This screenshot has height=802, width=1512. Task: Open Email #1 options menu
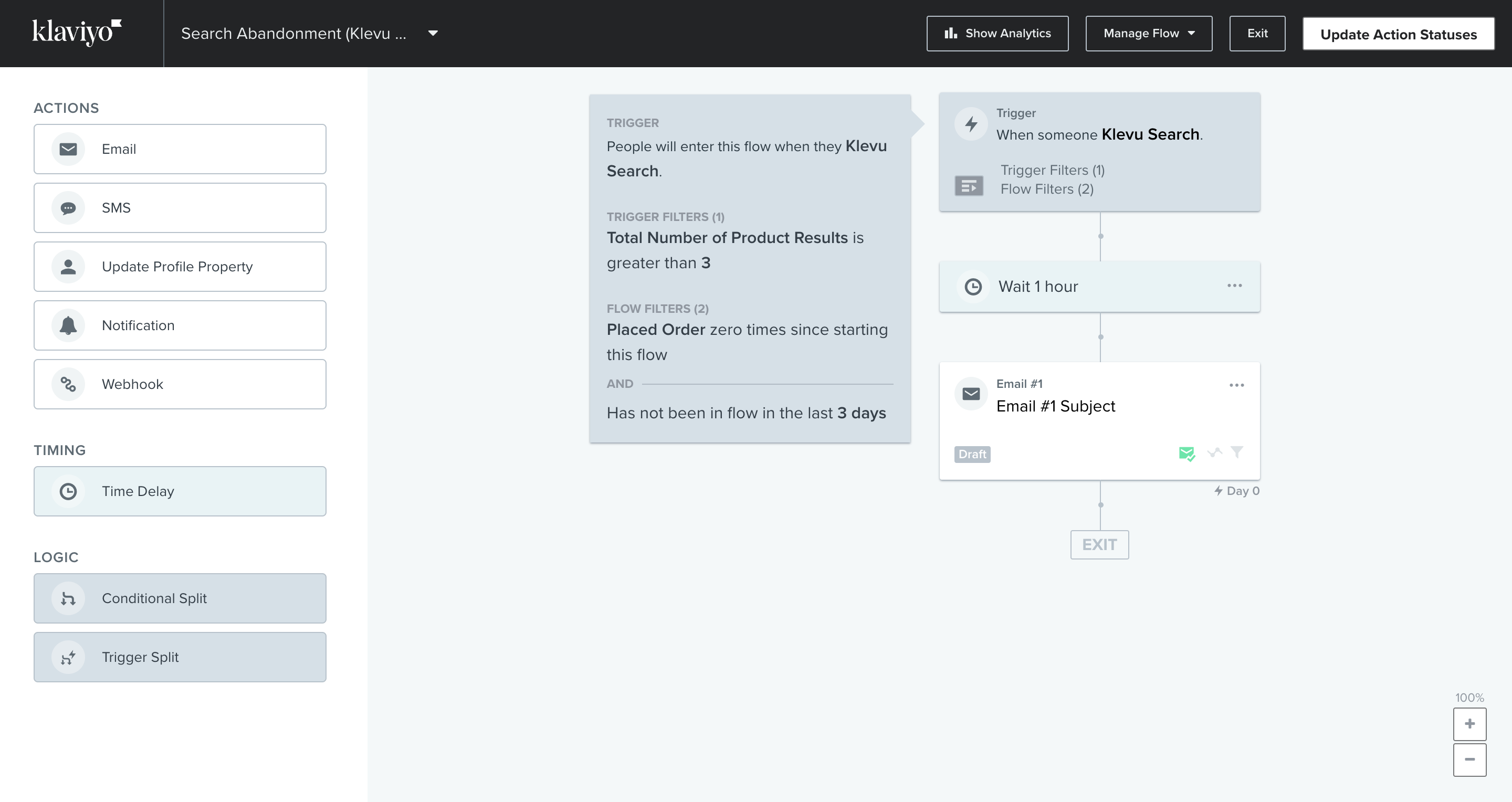(1237, 385)
